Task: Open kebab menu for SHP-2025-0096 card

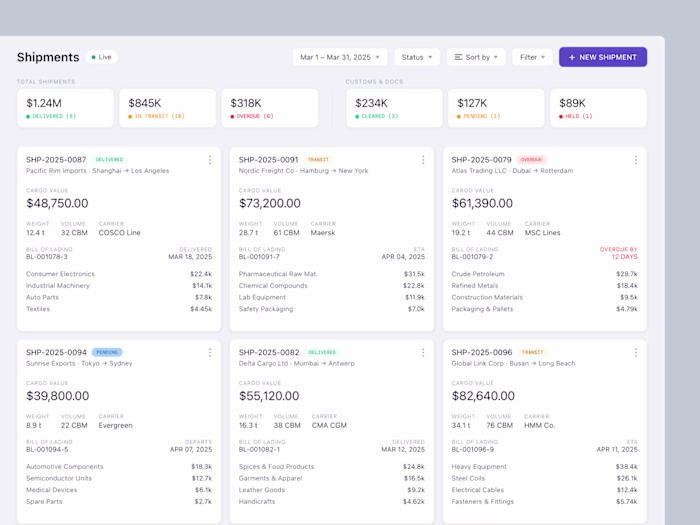Action: pos(636,353)
